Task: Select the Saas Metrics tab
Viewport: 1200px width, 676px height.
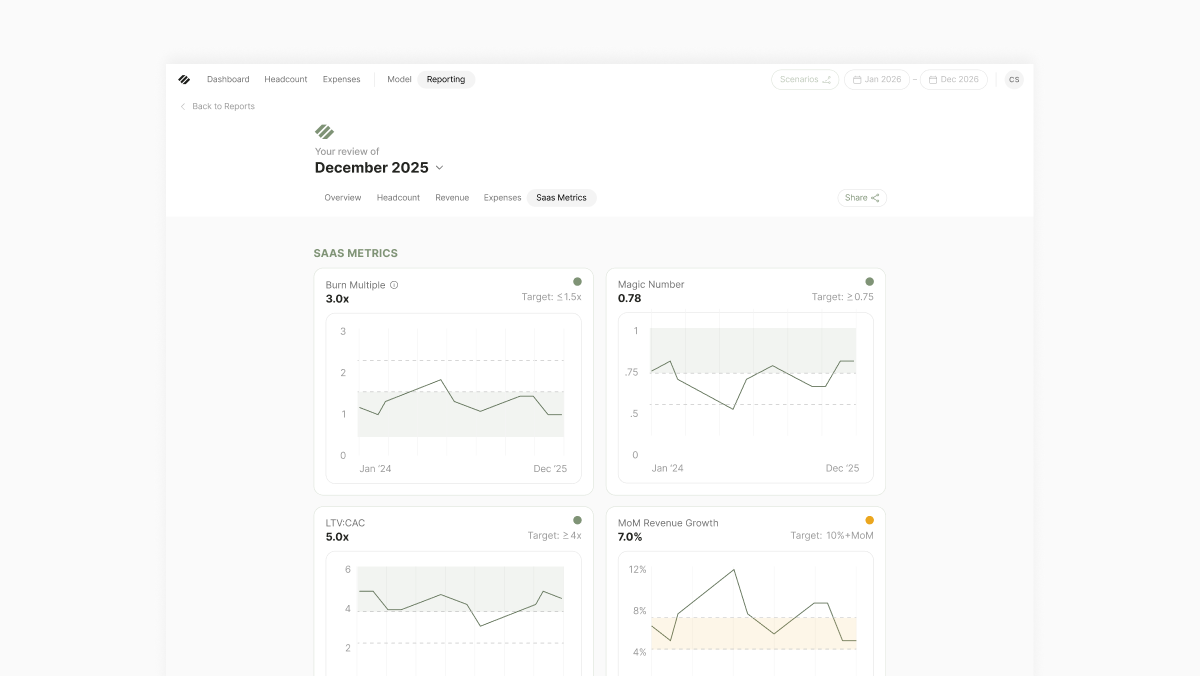Action: (x=561, y=198)
